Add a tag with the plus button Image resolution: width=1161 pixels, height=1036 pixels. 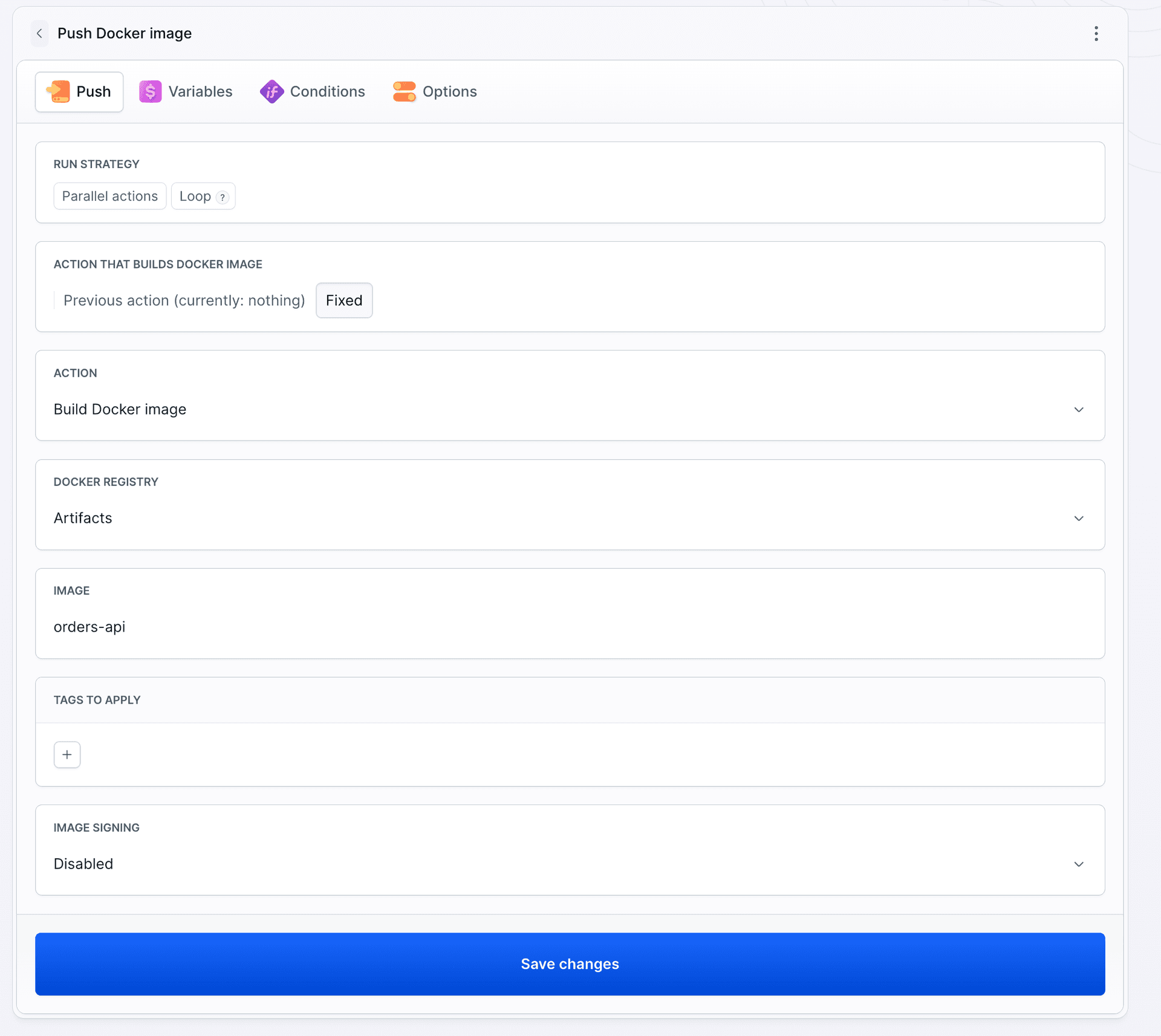pyautogui.click(x=67, y=754)
